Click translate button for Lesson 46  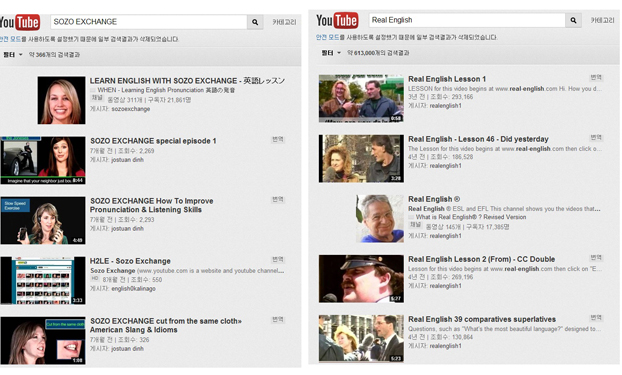[x=596, y=137]
